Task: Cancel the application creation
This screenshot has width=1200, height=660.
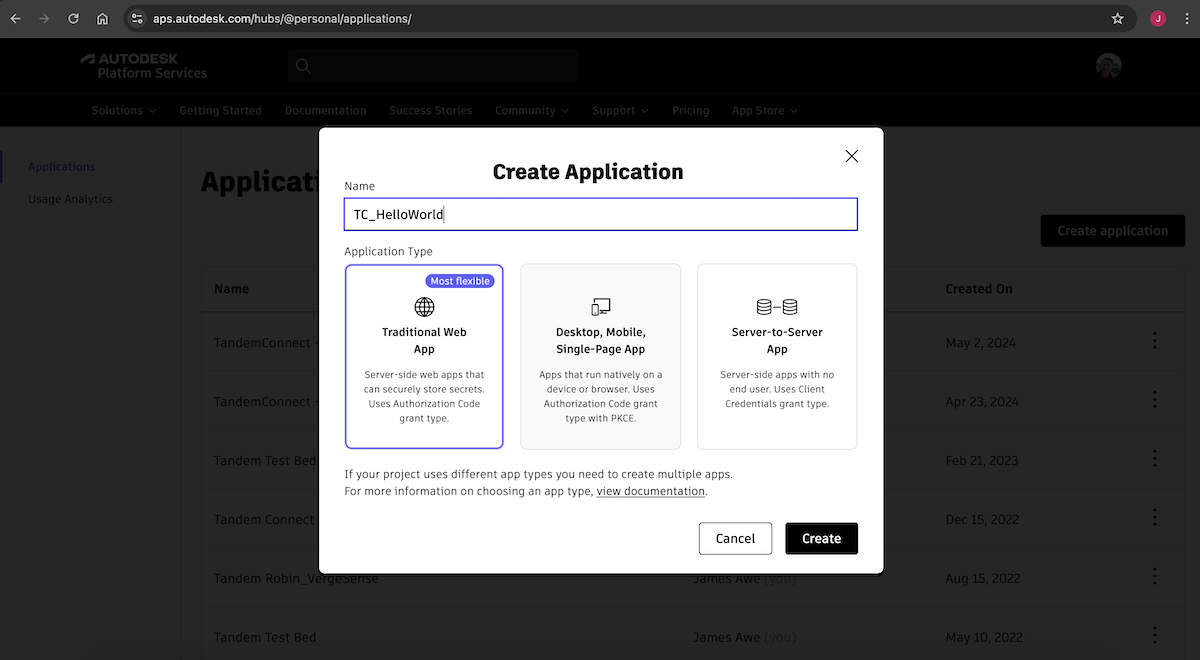Action: [735, 538]
